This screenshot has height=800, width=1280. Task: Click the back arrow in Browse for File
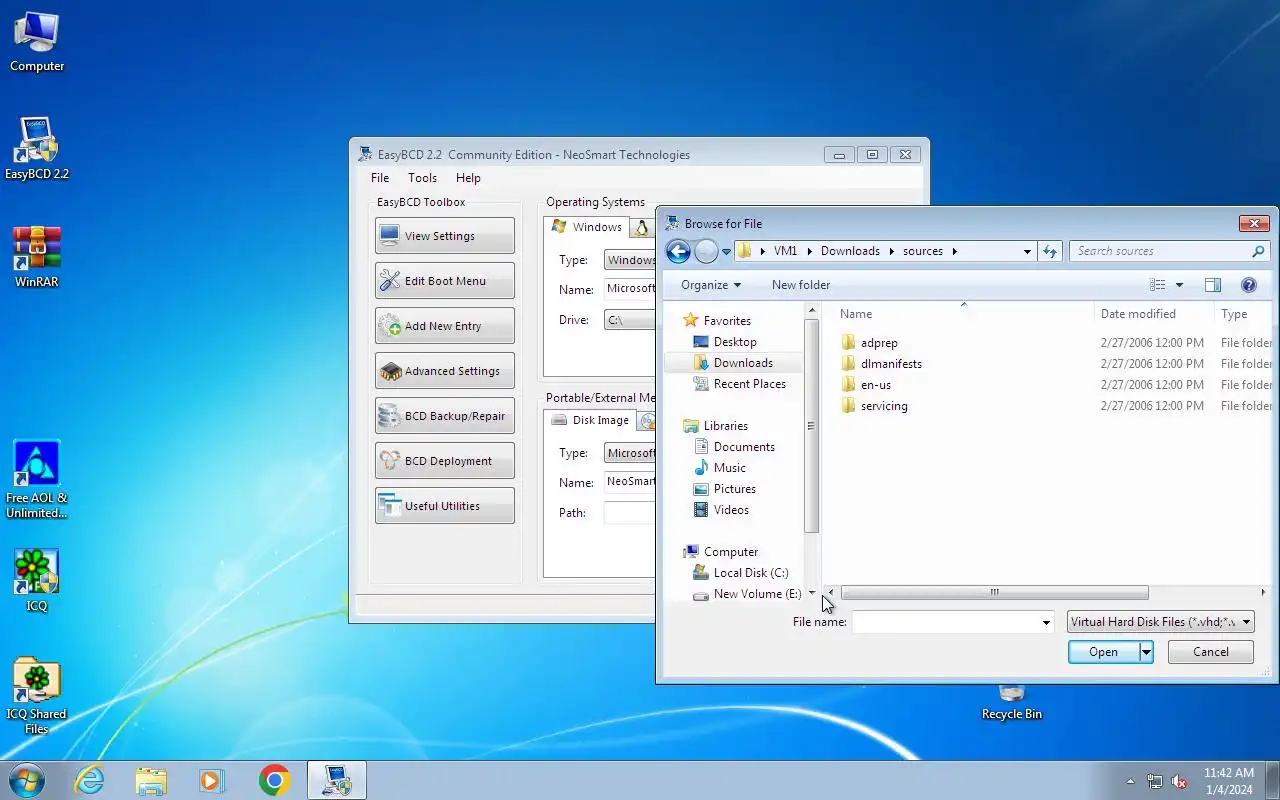point(678,252)
